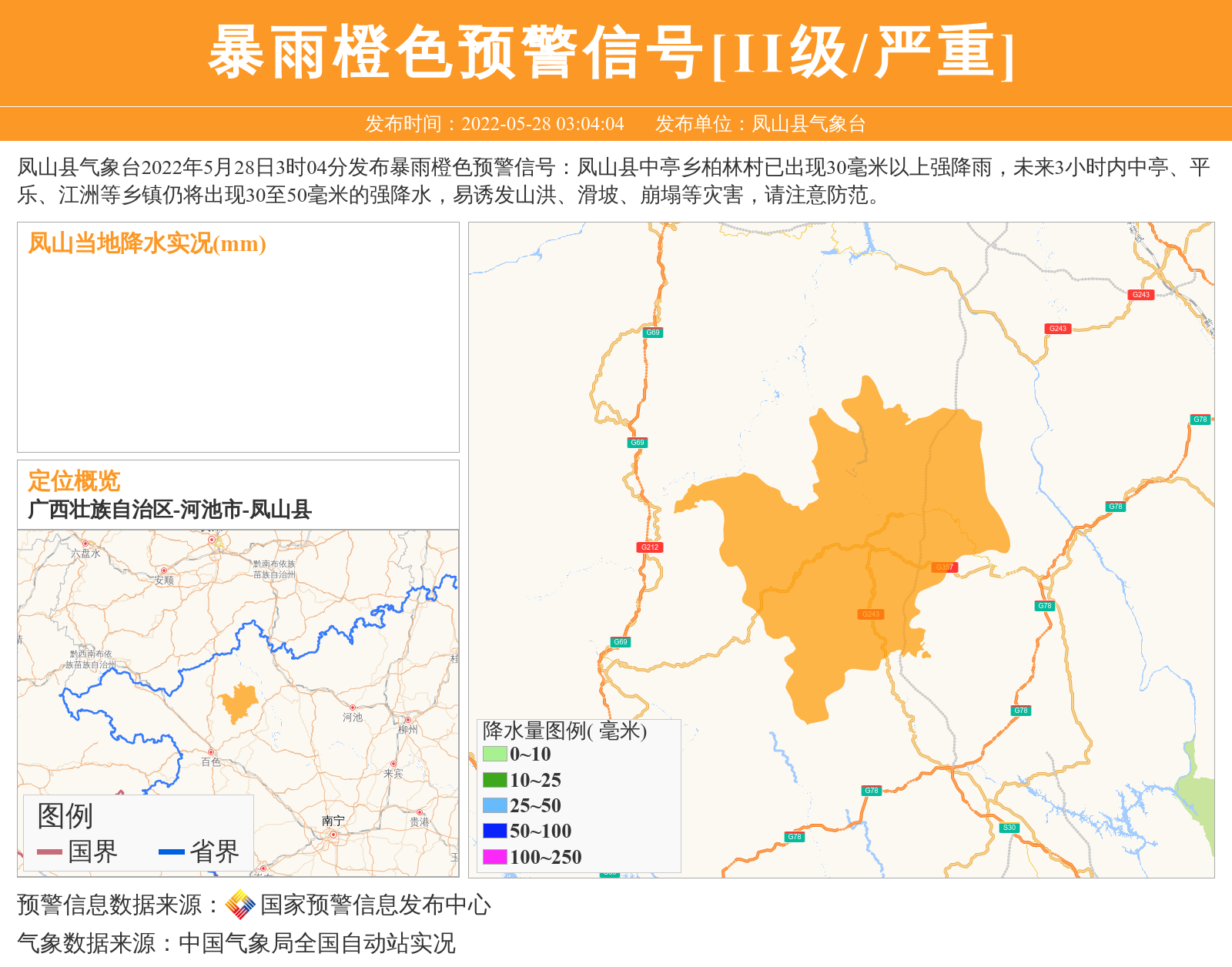Select the 10~25 dark green swatch
This screenshot has width=1232, height=967.
pyautogui.click(x=495, y=780)
